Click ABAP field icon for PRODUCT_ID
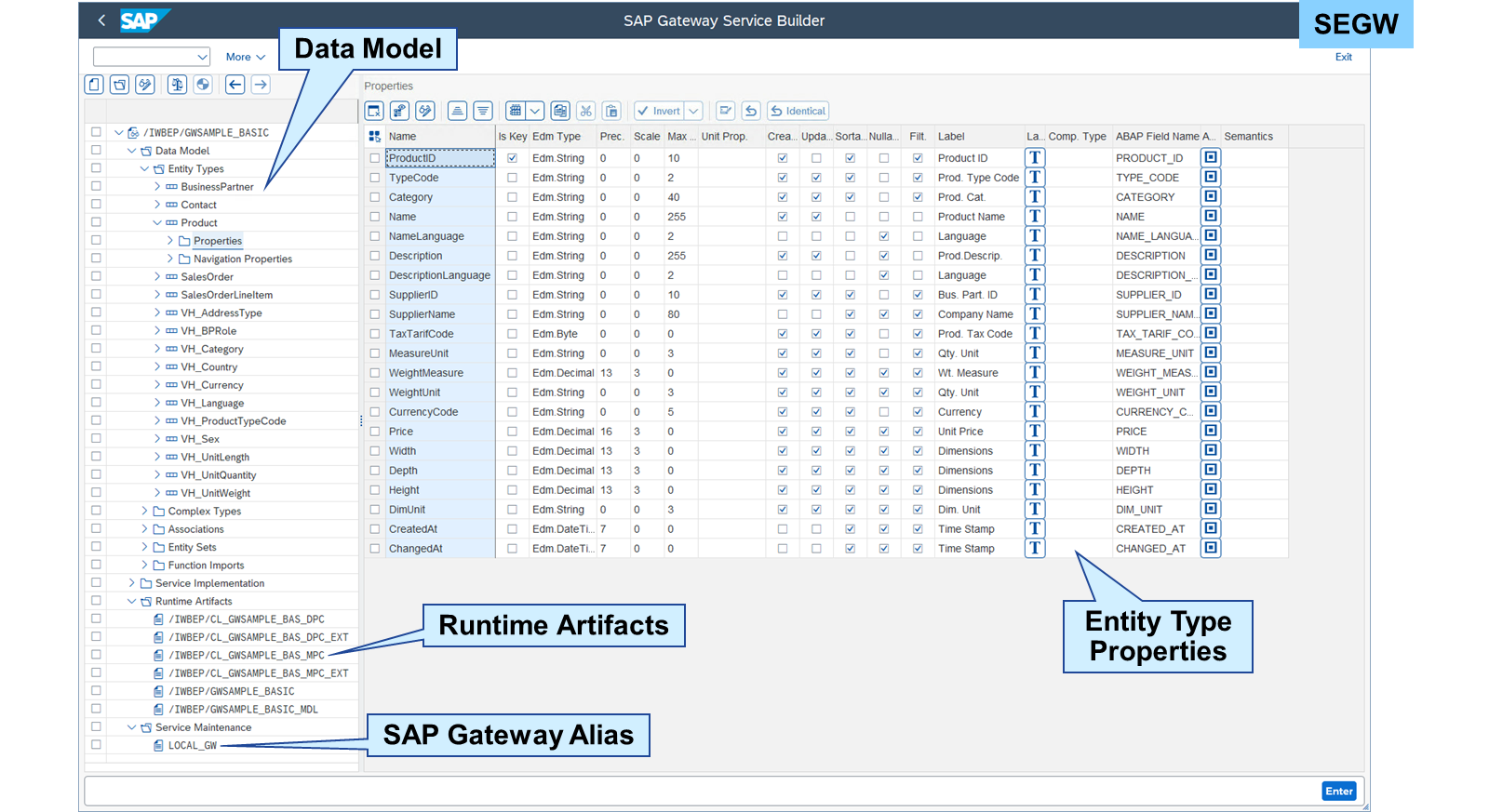The image size is (1489, 812). (1211, 158)
